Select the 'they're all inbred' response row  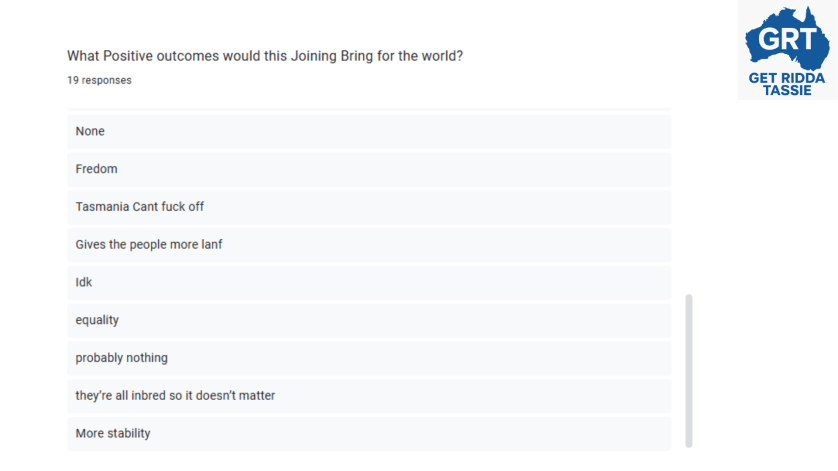(369, 396)
